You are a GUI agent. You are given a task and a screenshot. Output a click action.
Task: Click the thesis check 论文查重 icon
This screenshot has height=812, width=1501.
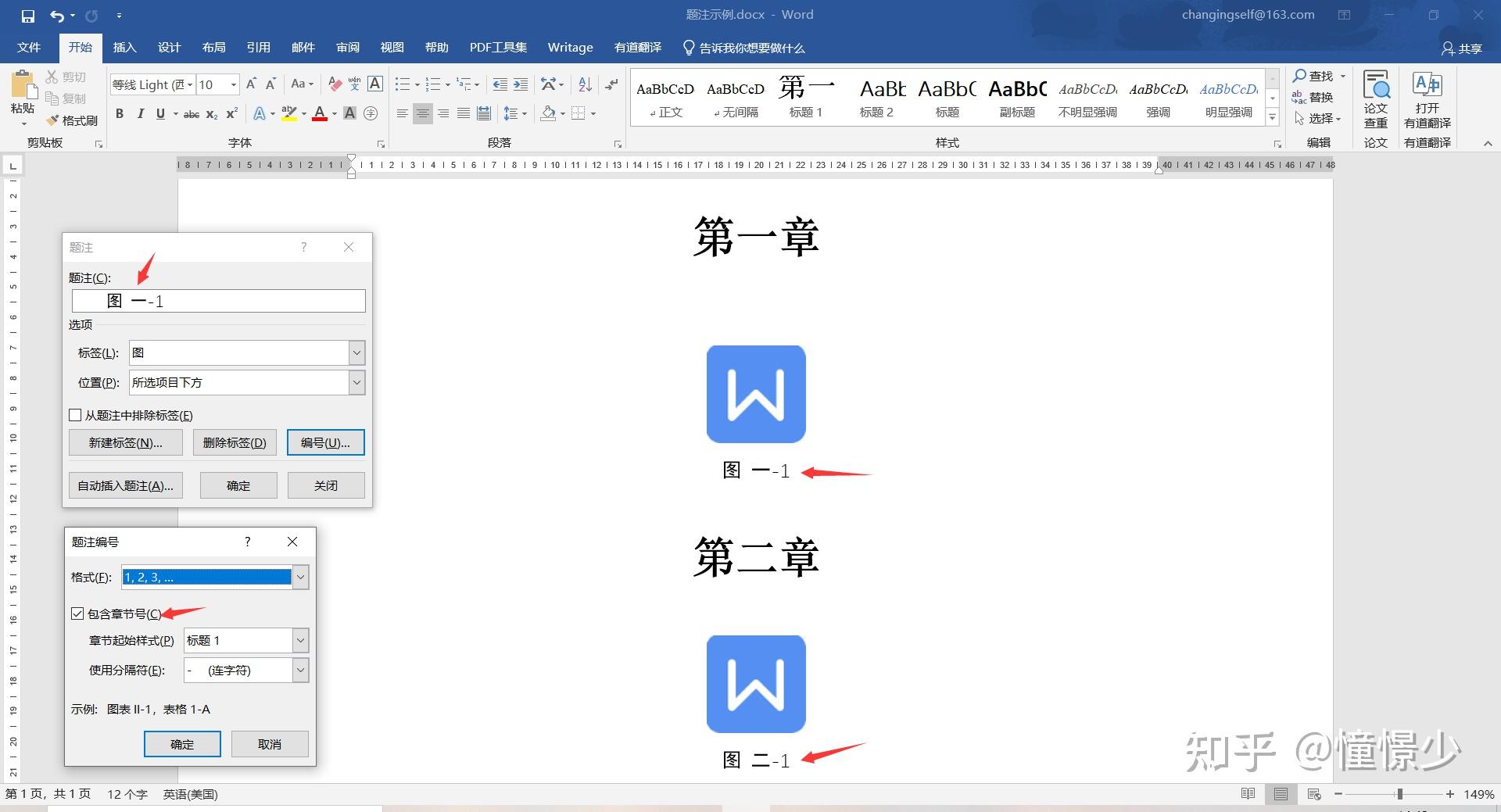point(1376,100)
